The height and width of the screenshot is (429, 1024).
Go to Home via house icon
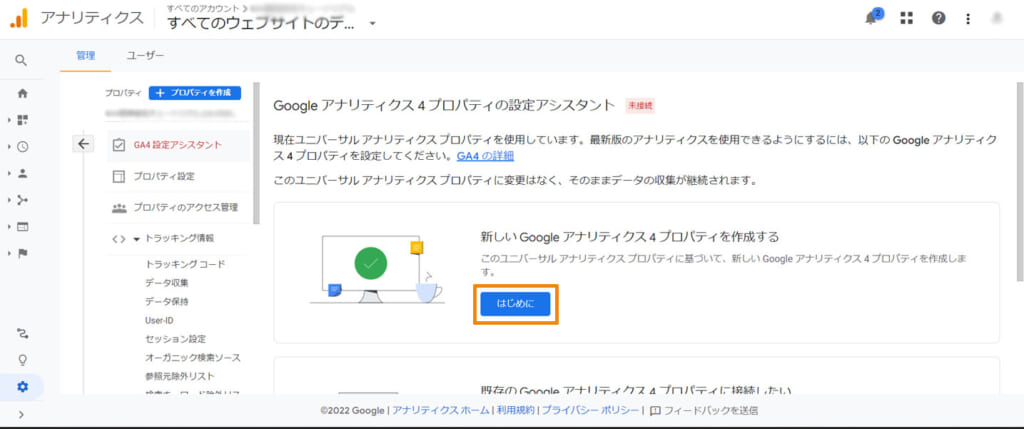pos(22,93)
